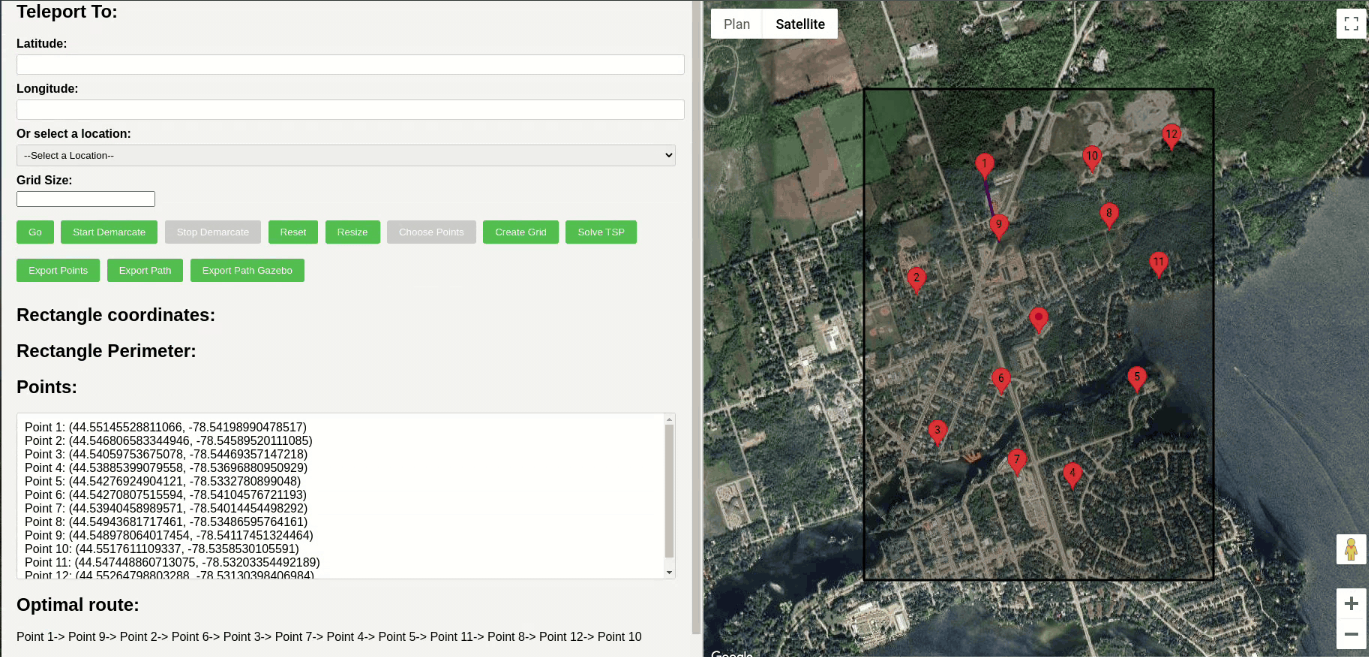Open the Select a Location dropdown
Image resolution: width=1369 pixels, height=657 pixels.
(346, 156)
